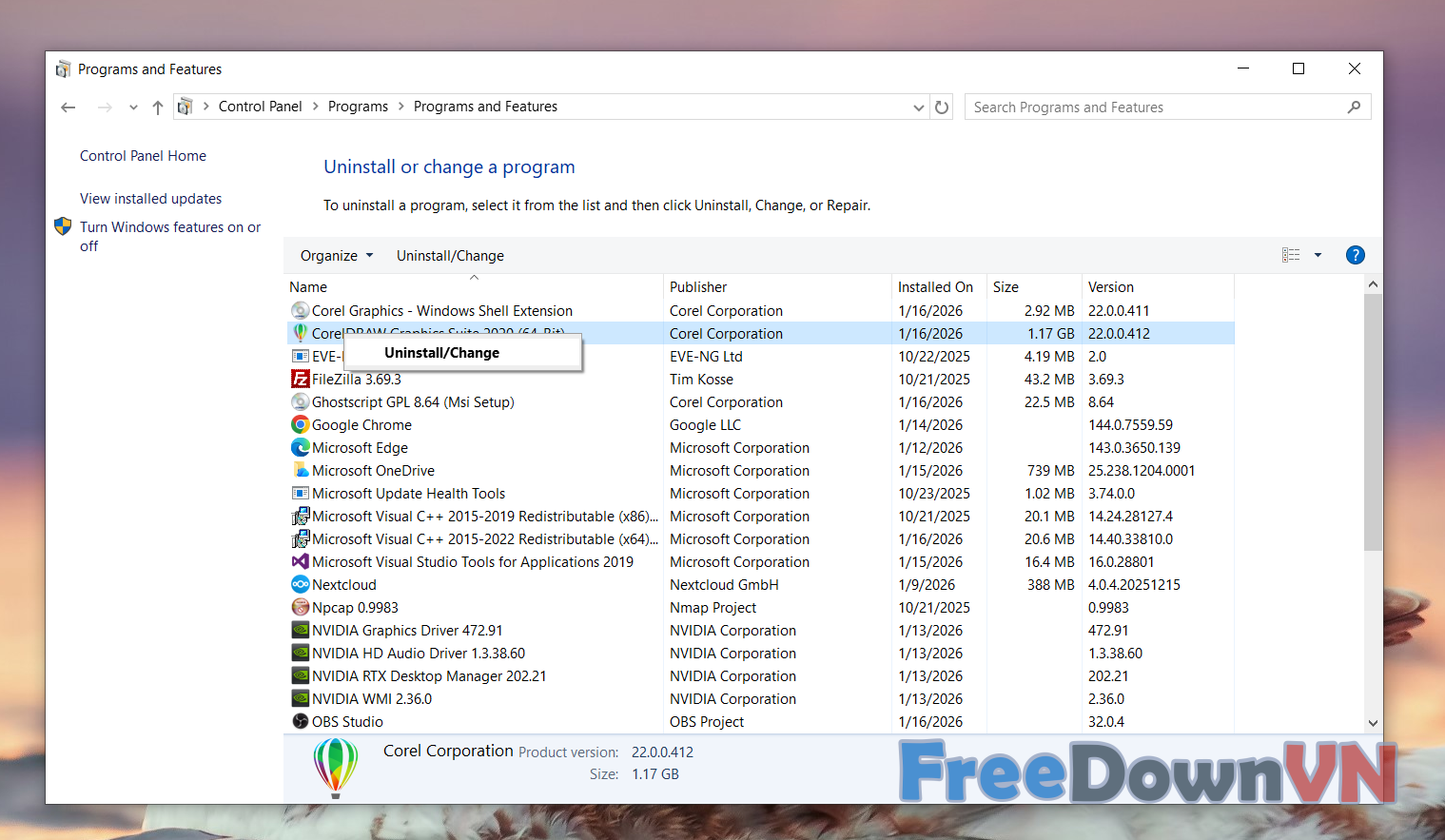The image size is (1445, 840).
Task: Select the OBS Studio icon
Action: pos(300,722)
